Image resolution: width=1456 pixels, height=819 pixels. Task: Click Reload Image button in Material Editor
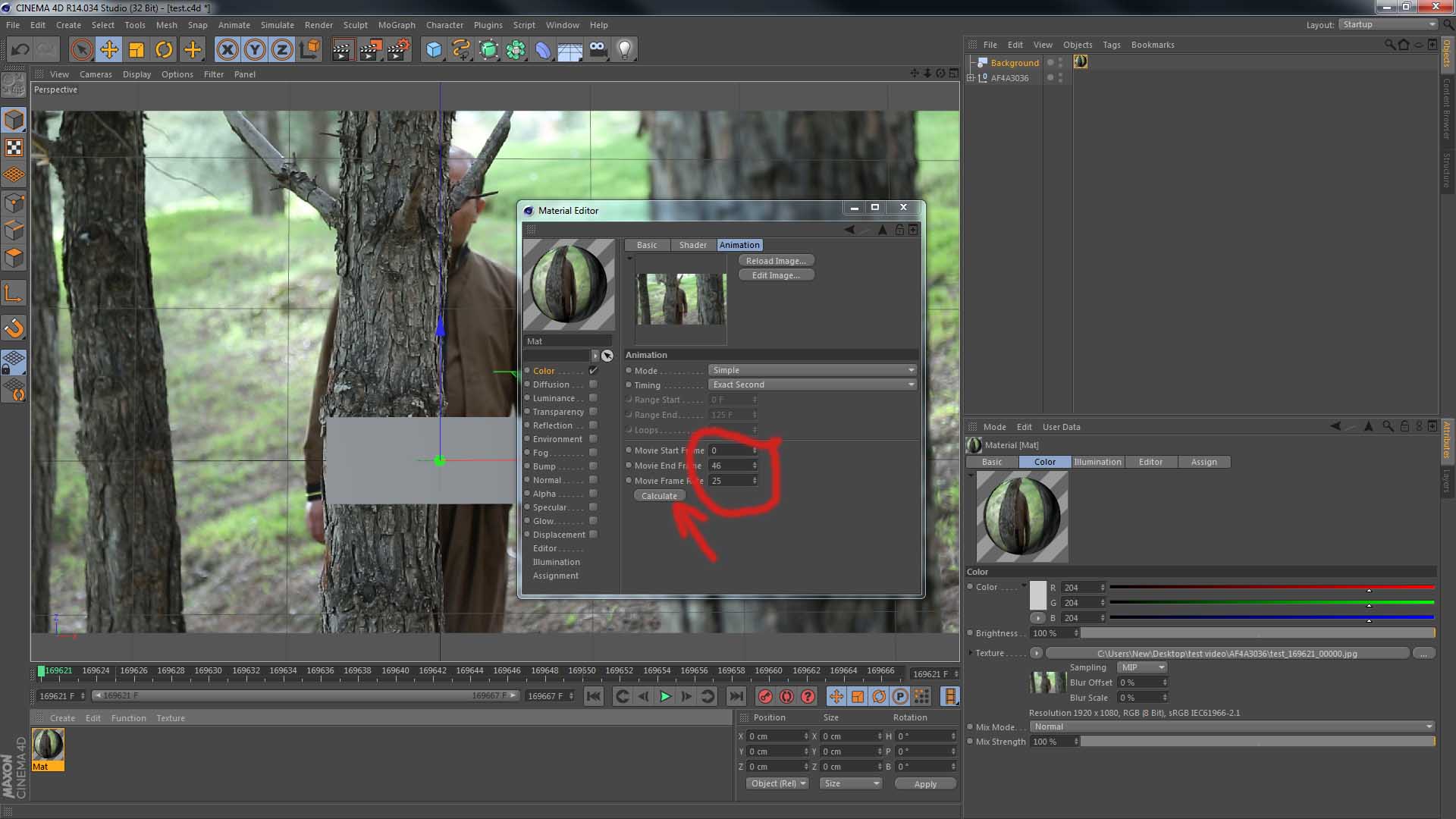(775, 260)
